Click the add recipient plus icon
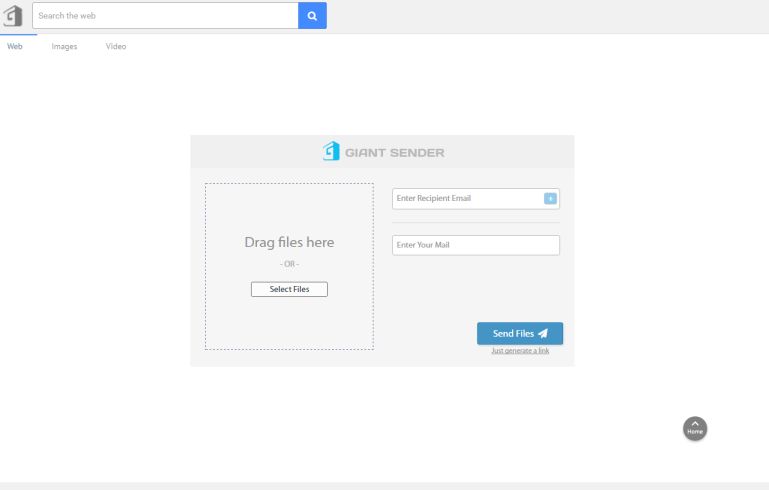769x490 pixels. click(x=550, y=198)
